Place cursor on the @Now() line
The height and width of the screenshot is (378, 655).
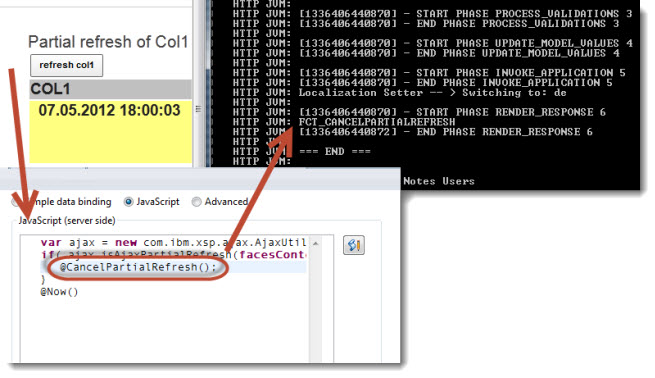click(x=59, y=292)
